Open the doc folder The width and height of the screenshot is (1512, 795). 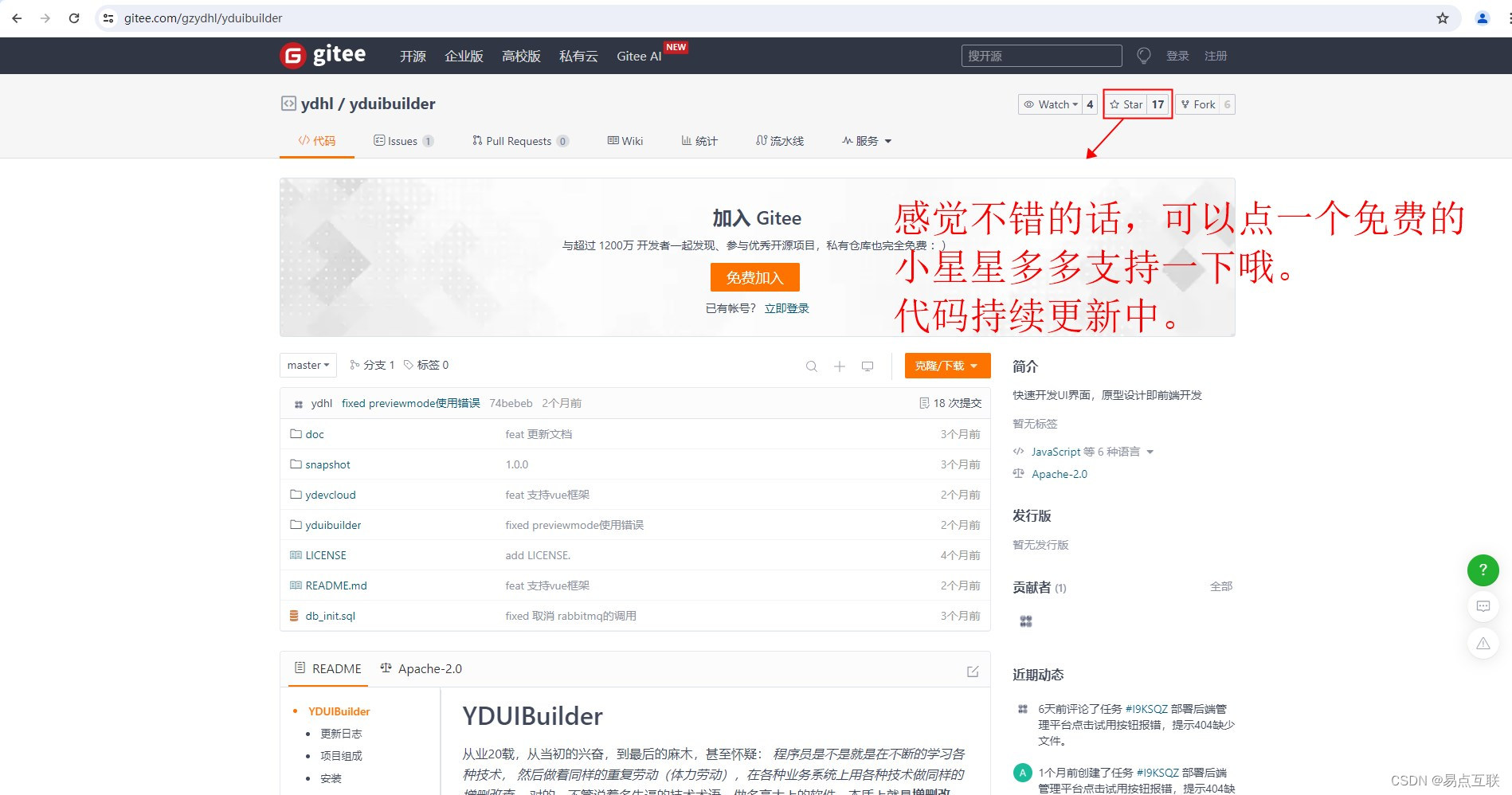(315, 434)
